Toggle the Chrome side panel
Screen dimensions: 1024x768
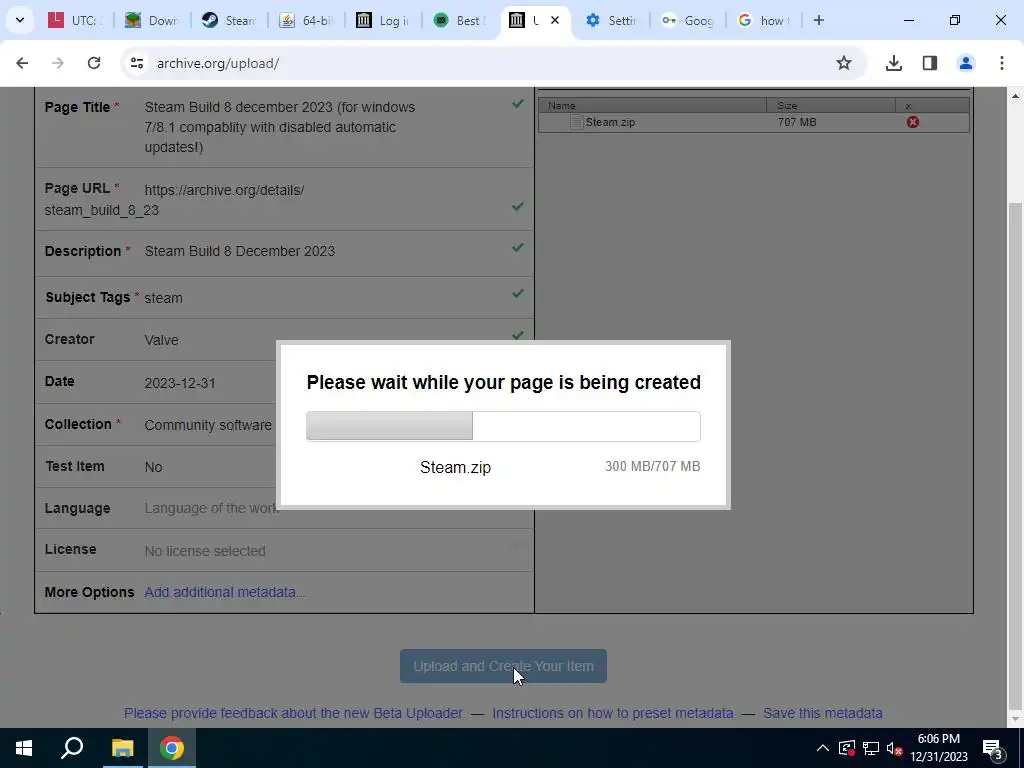929,63
